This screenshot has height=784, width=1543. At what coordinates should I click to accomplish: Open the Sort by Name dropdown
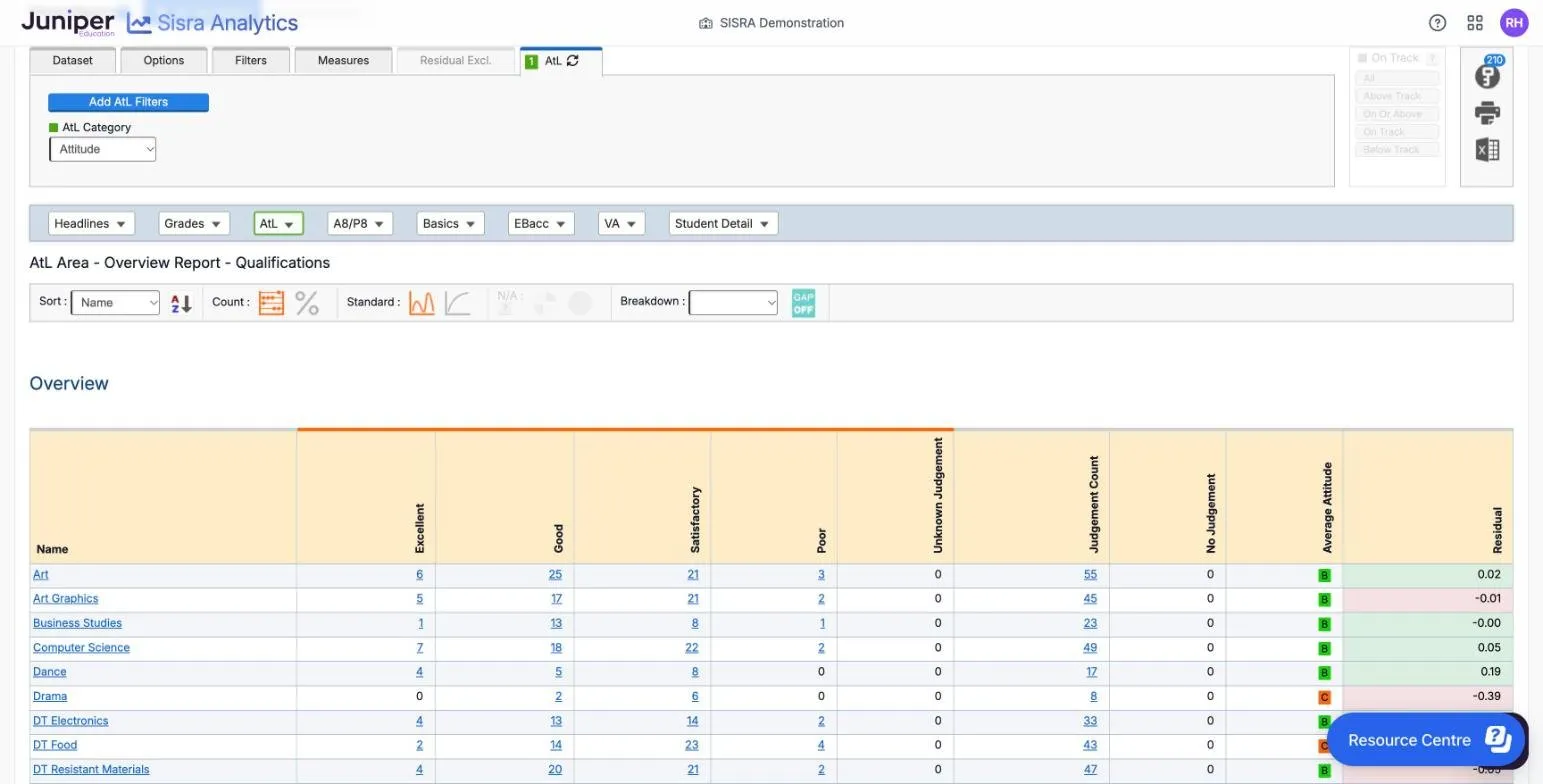[115, 303]
